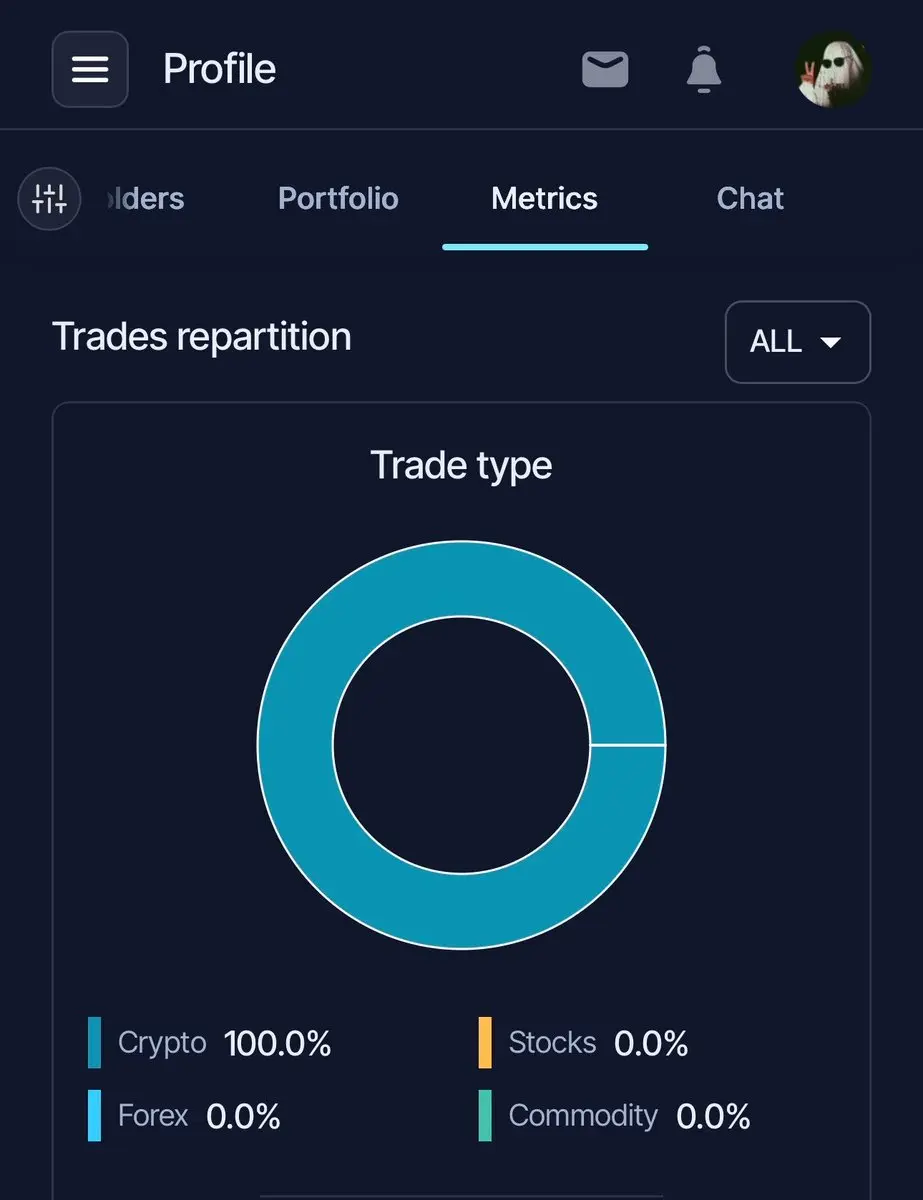The image size is (923, 1200).
Task: Click the Crypto legend label
Action: click(162, 1043)
